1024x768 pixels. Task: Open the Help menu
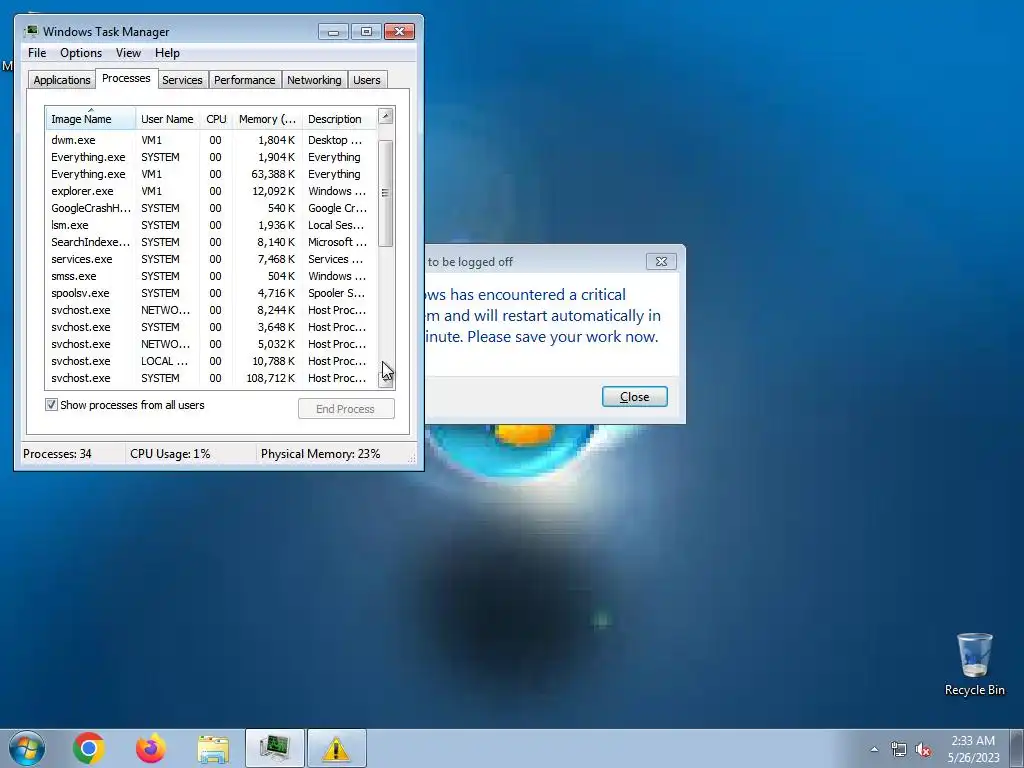pyautogui.click(x=167, y=53)
